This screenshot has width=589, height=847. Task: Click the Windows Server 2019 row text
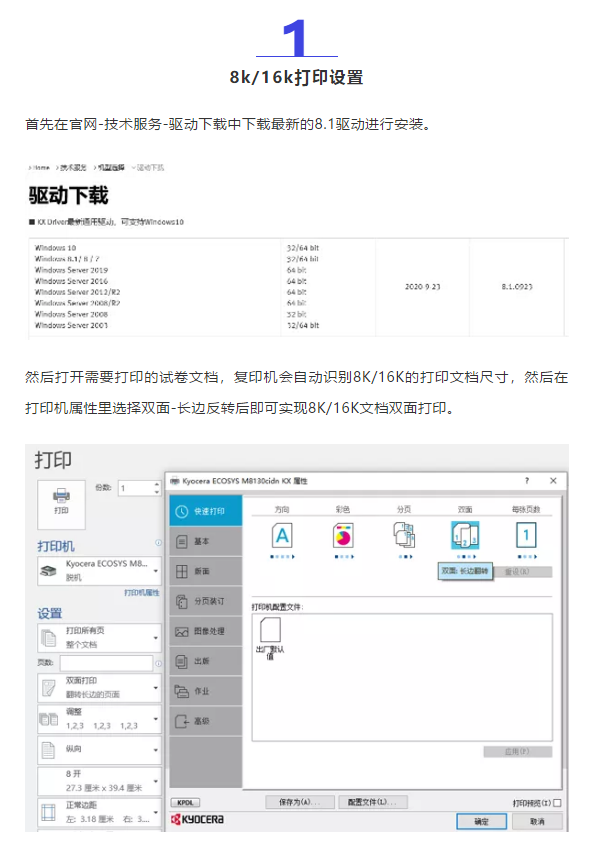(71, 270)
